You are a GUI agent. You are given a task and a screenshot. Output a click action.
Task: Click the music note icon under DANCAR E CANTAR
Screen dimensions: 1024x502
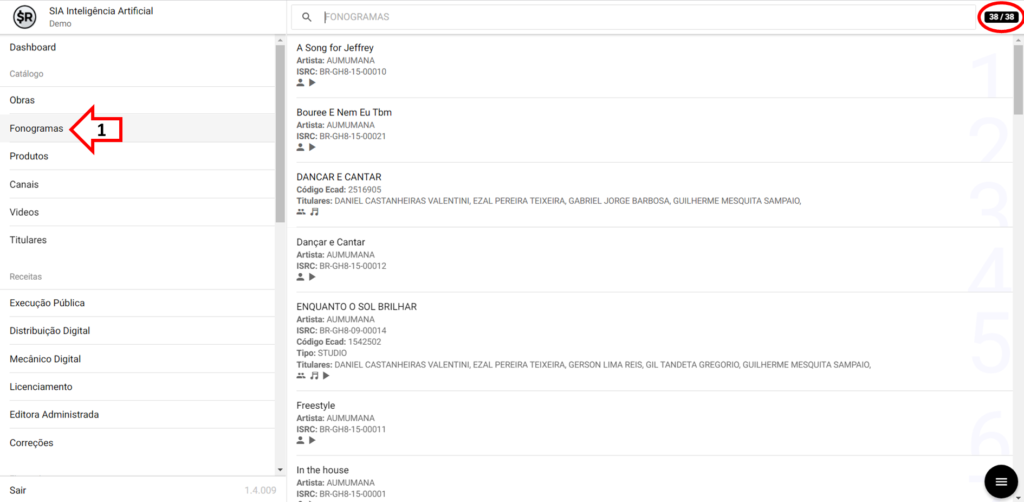click(314, 212)
